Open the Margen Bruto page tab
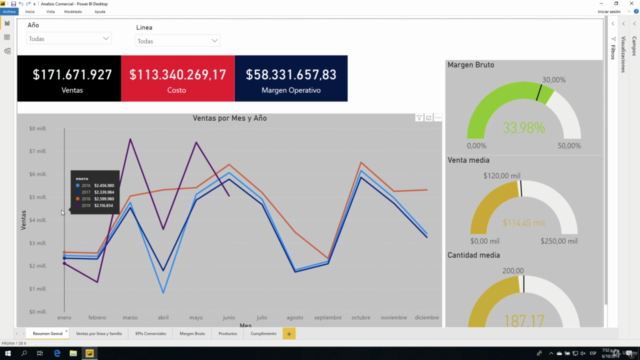 [192, 333]
